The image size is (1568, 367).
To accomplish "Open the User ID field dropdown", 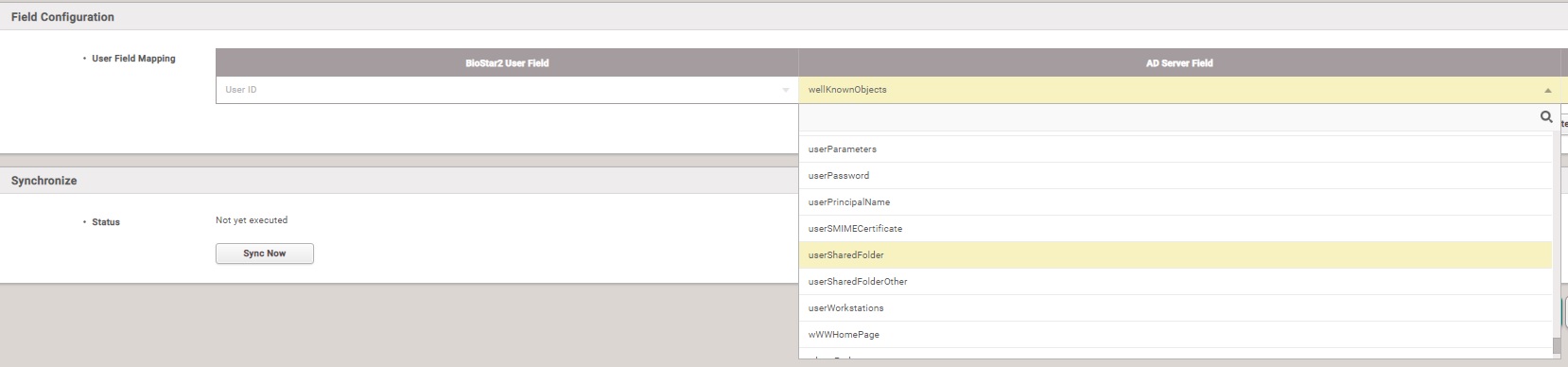I will click(x=507, y=90).
